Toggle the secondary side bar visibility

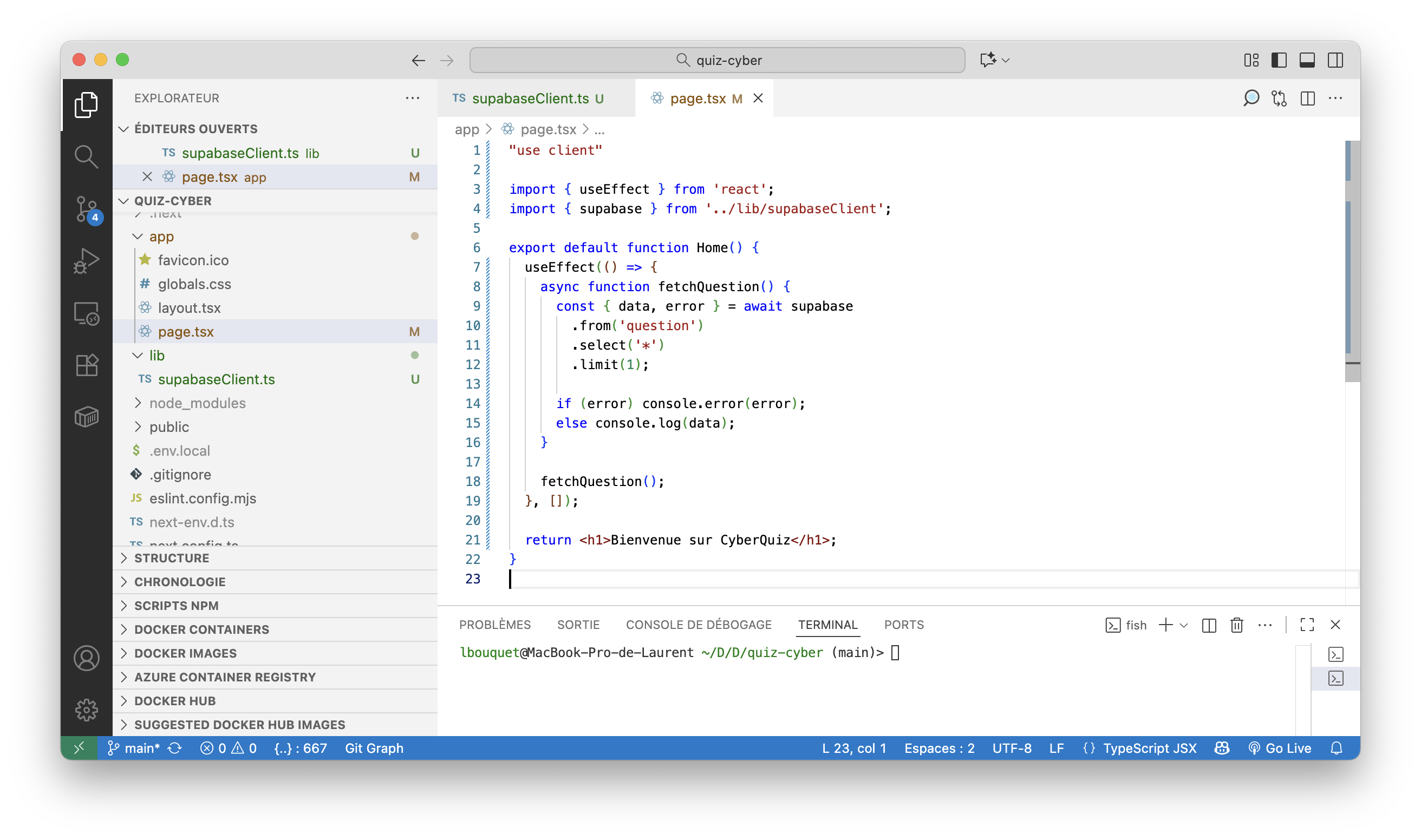[1335, 60]
